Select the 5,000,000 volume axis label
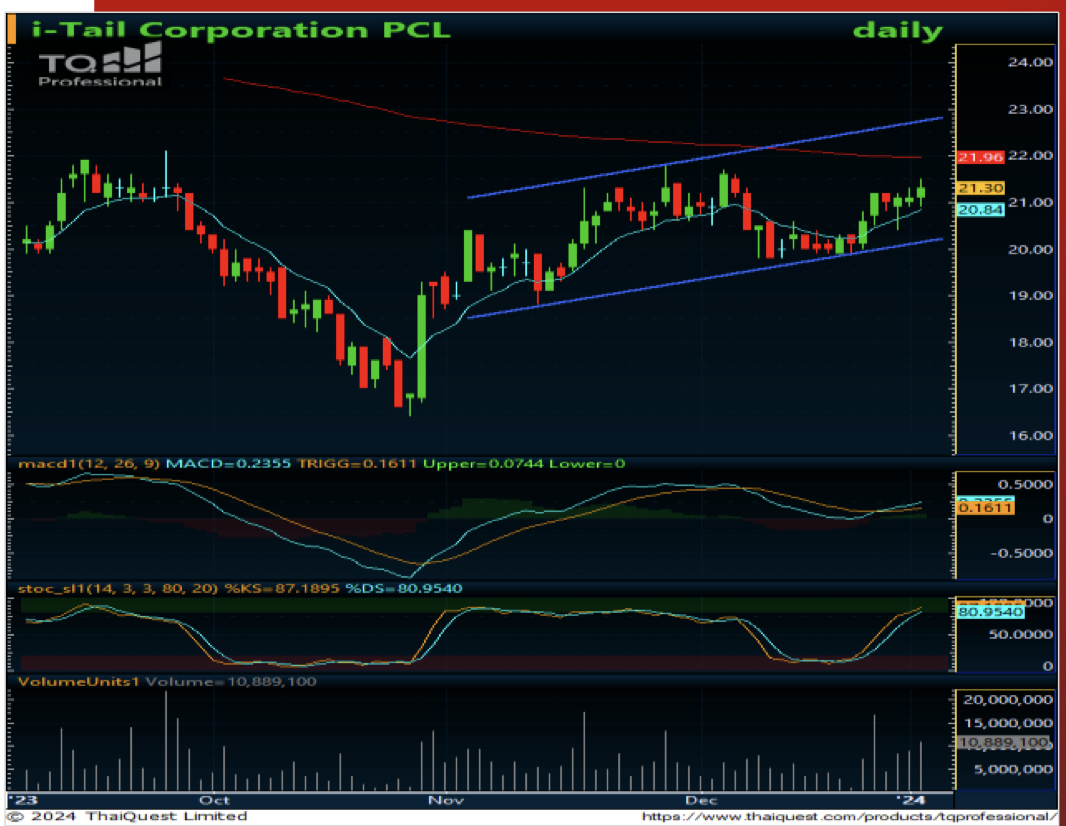 (1014, 769)
